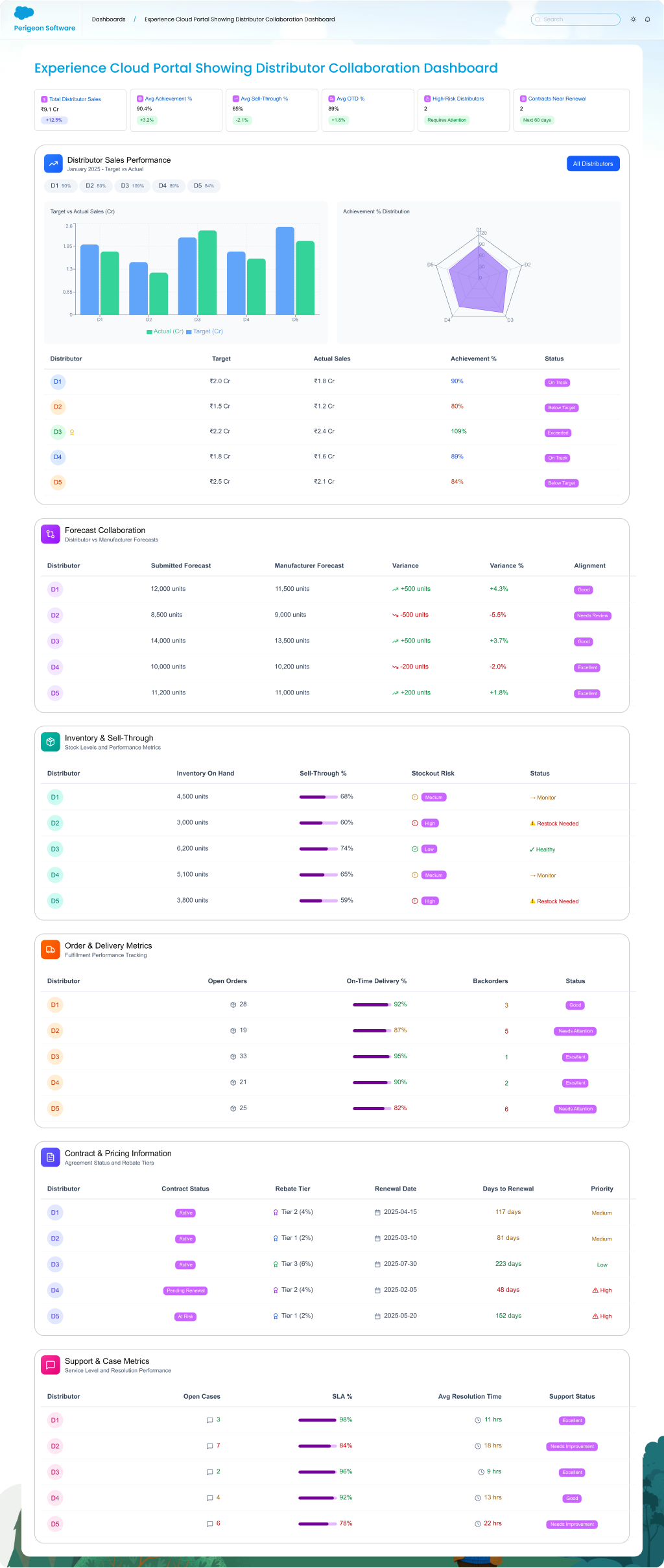Open the notifications bell

[x=647, y=19]
